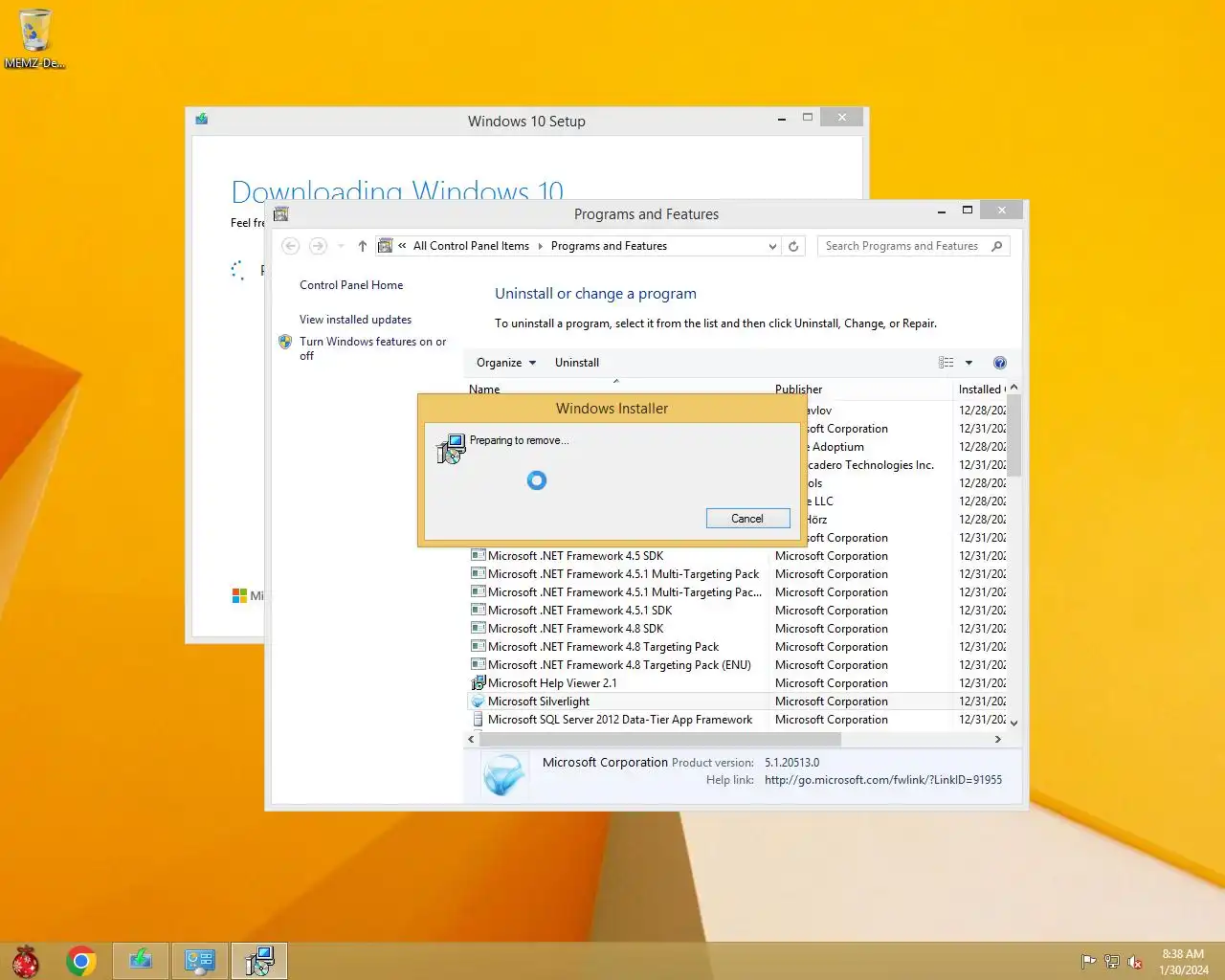Switch to Windows Installer taskbar icon
Viewport: 1225px width, 980px height.
point(259,961)
